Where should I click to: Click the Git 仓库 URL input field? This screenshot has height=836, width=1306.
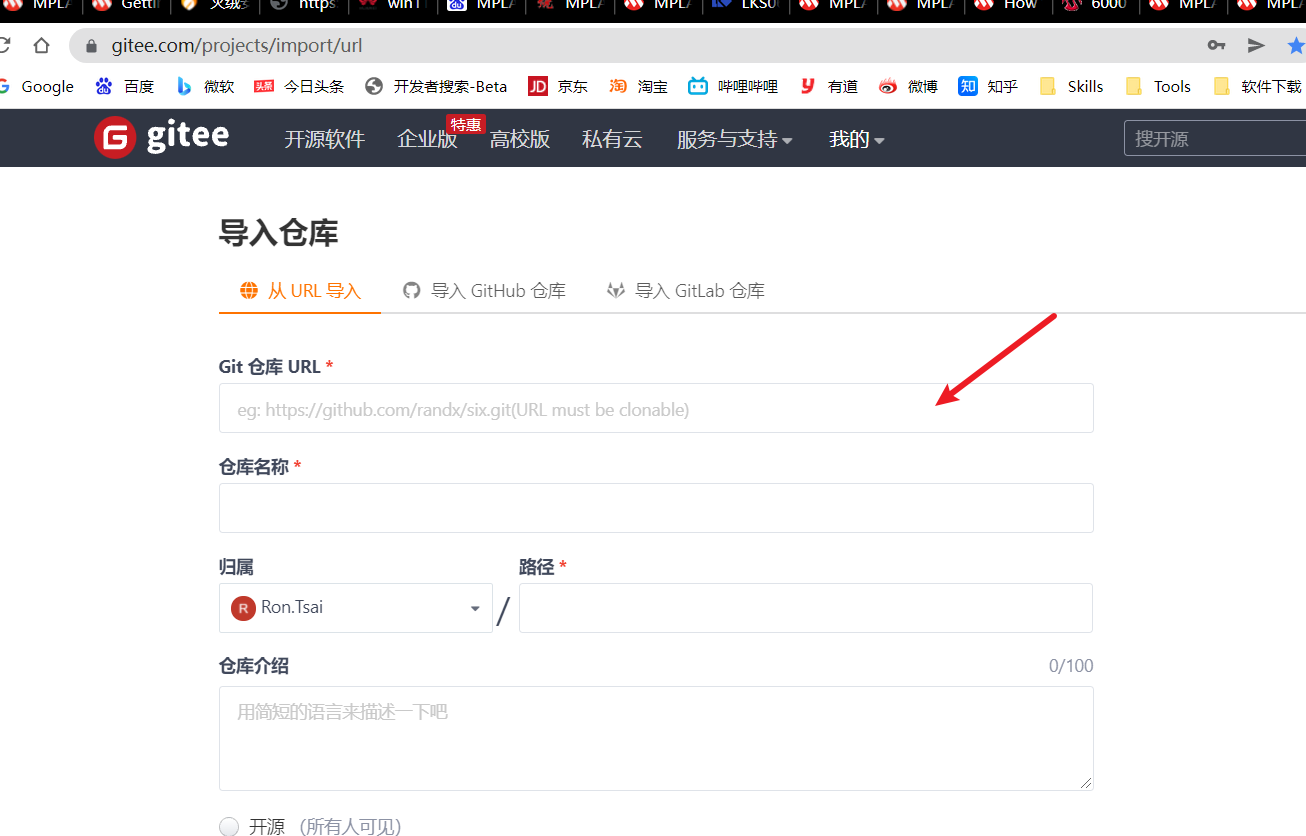click(656, 409)
